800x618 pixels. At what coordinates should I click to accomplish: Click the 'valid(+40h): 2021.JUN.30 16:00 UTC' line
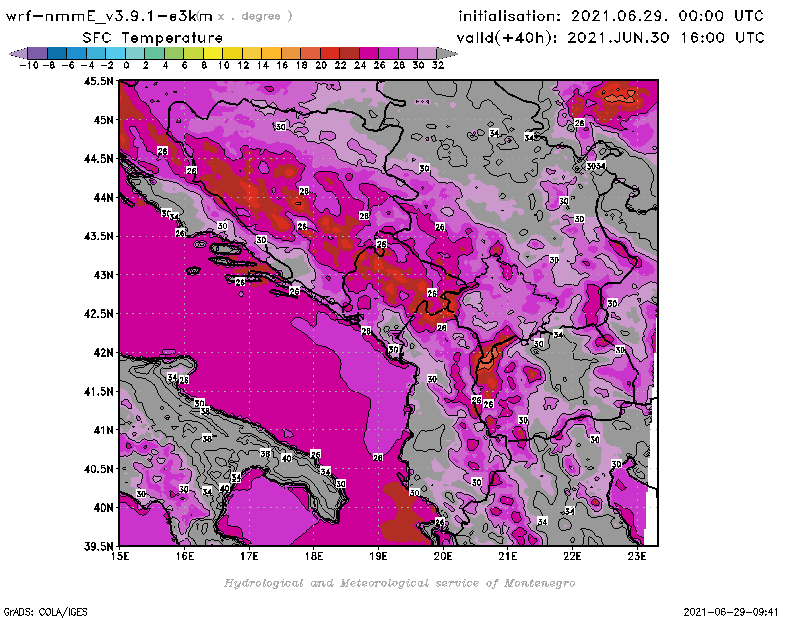click(x=610, y=38)
